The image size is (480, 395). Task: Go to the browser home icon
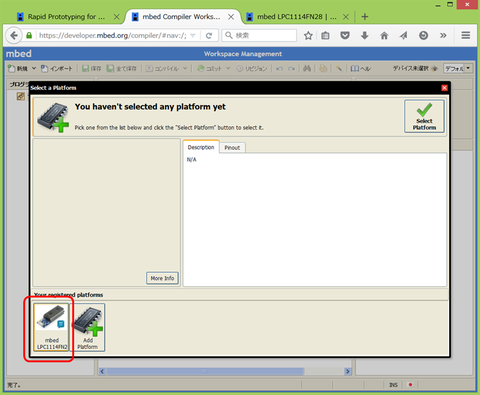pyautogui.click(x=384, y=35)
